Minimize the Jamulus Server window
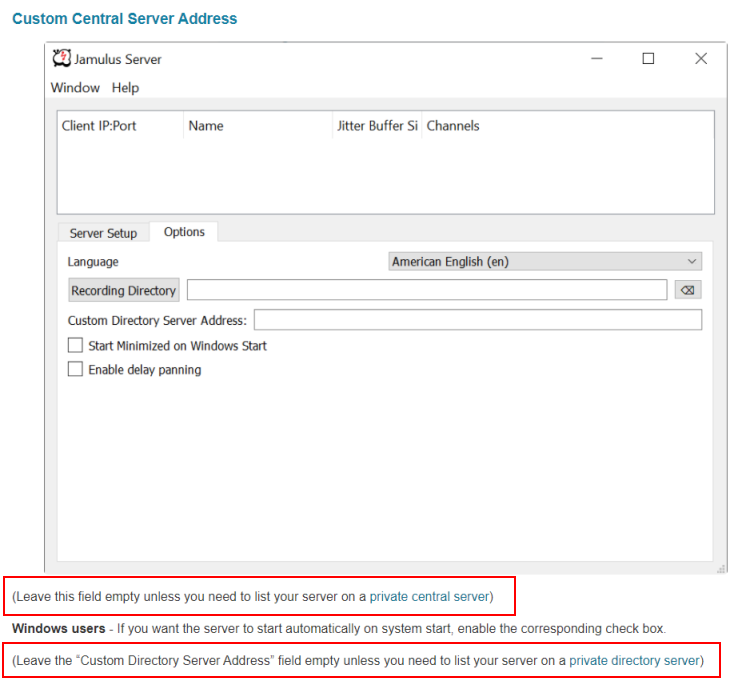 [597, 59]
